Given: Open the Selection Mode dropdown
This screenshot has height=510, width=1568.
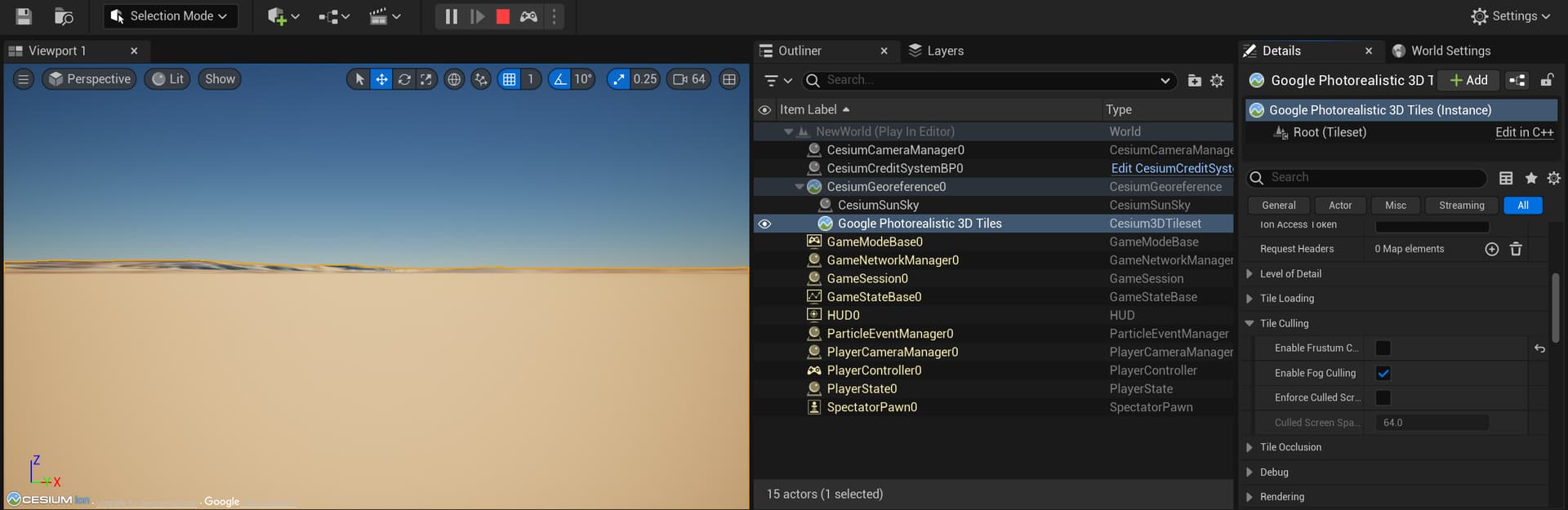Looking at the screenshot, I should (170, 16).
